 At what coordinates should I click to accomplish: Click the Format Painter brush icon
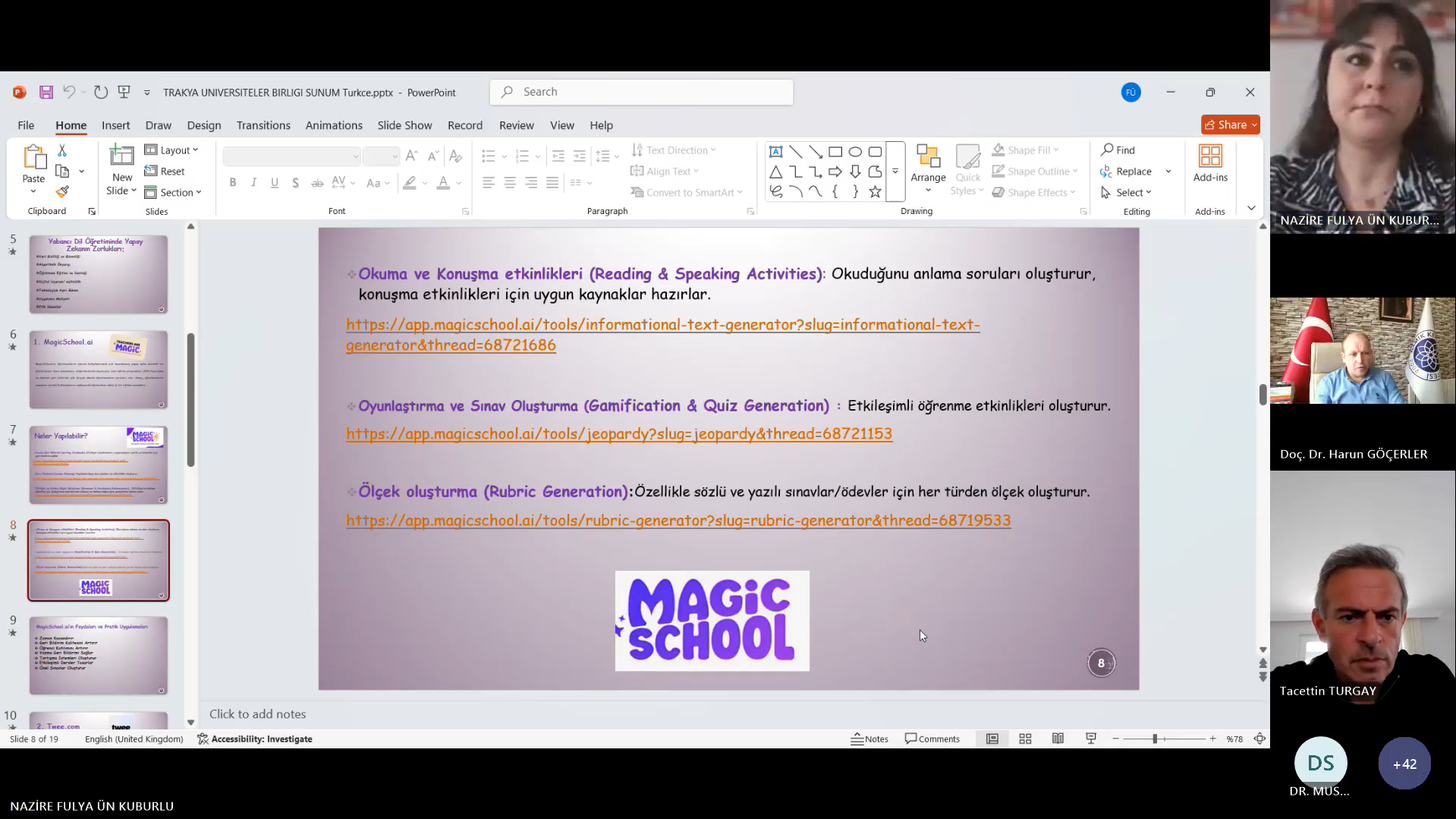[x=62, y=192]
